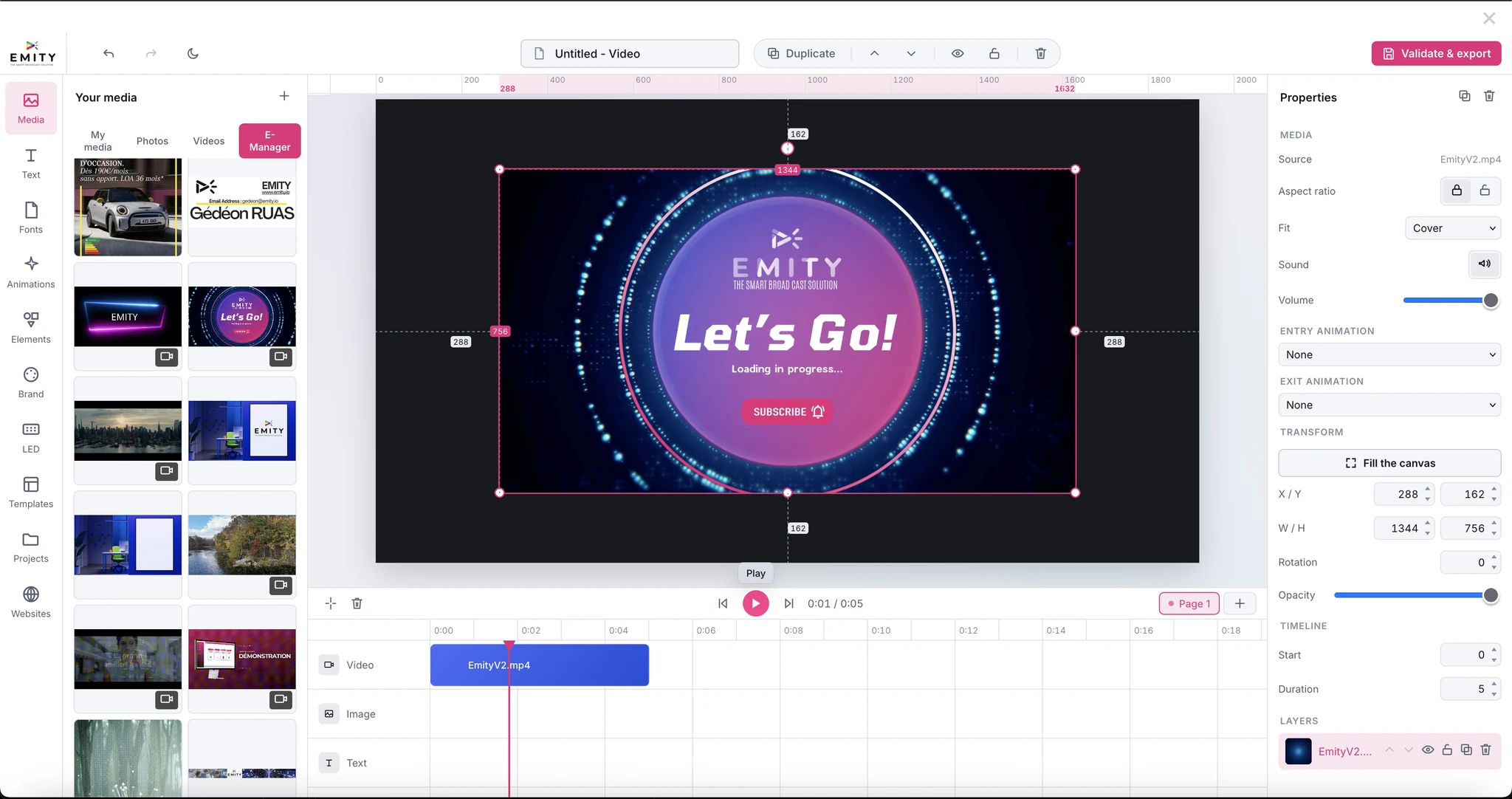Viewport: 1512px width, 799px height.
Task: Click the timeline split tool icon
Action: (330, 603)
